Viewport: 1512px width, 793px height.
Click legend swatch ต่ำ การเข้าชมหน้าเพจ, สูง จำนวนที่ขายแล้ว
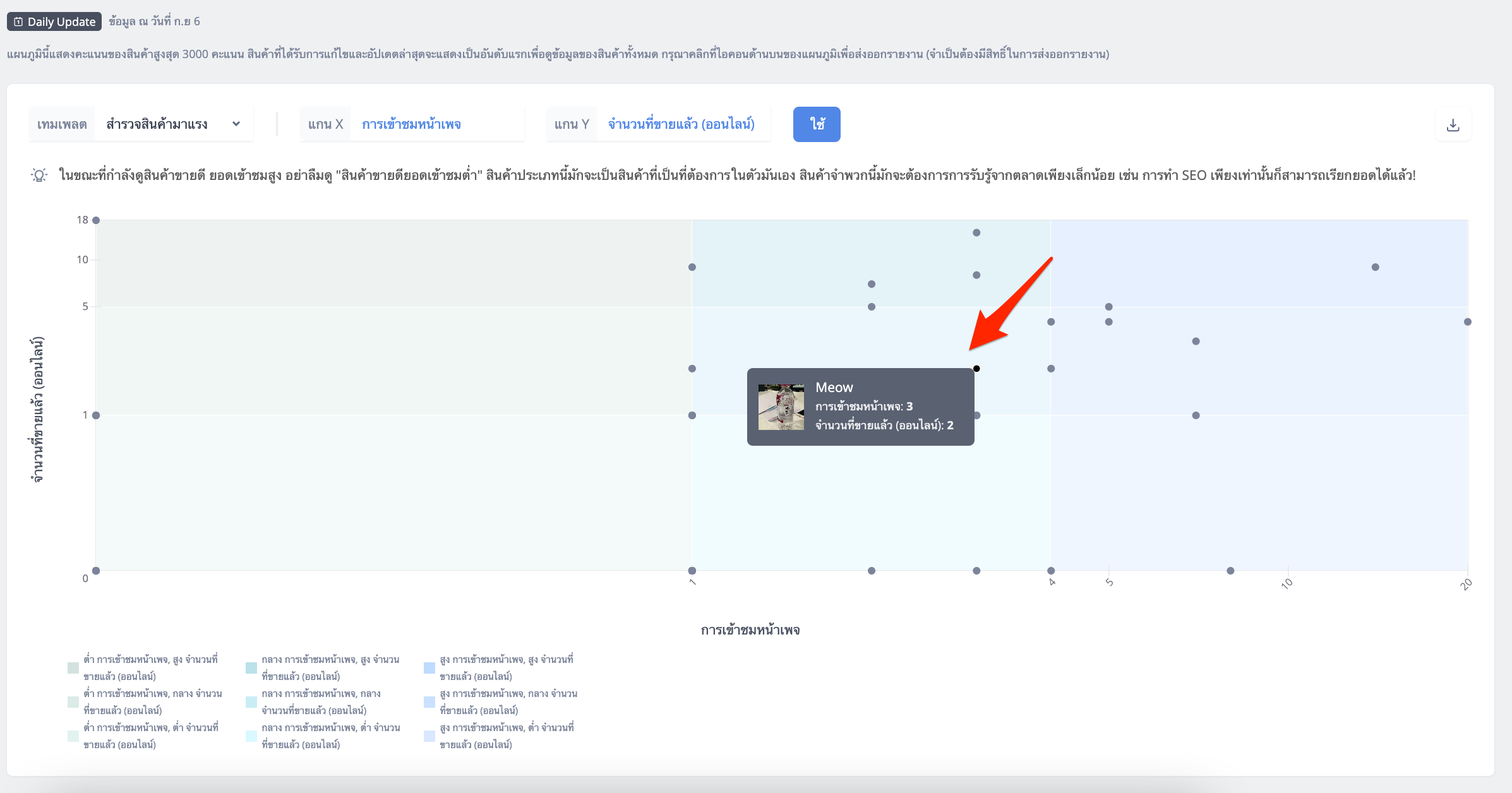(73, 668)
